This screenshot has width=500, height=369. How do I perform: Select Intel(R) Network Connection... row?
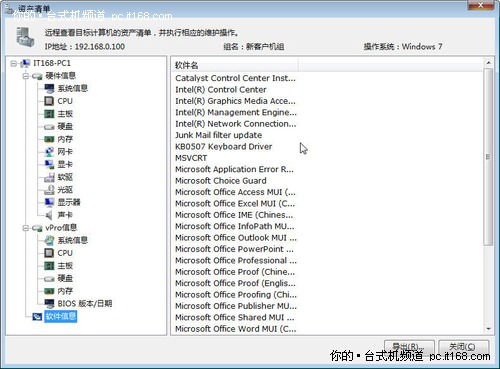click(235, 124)
